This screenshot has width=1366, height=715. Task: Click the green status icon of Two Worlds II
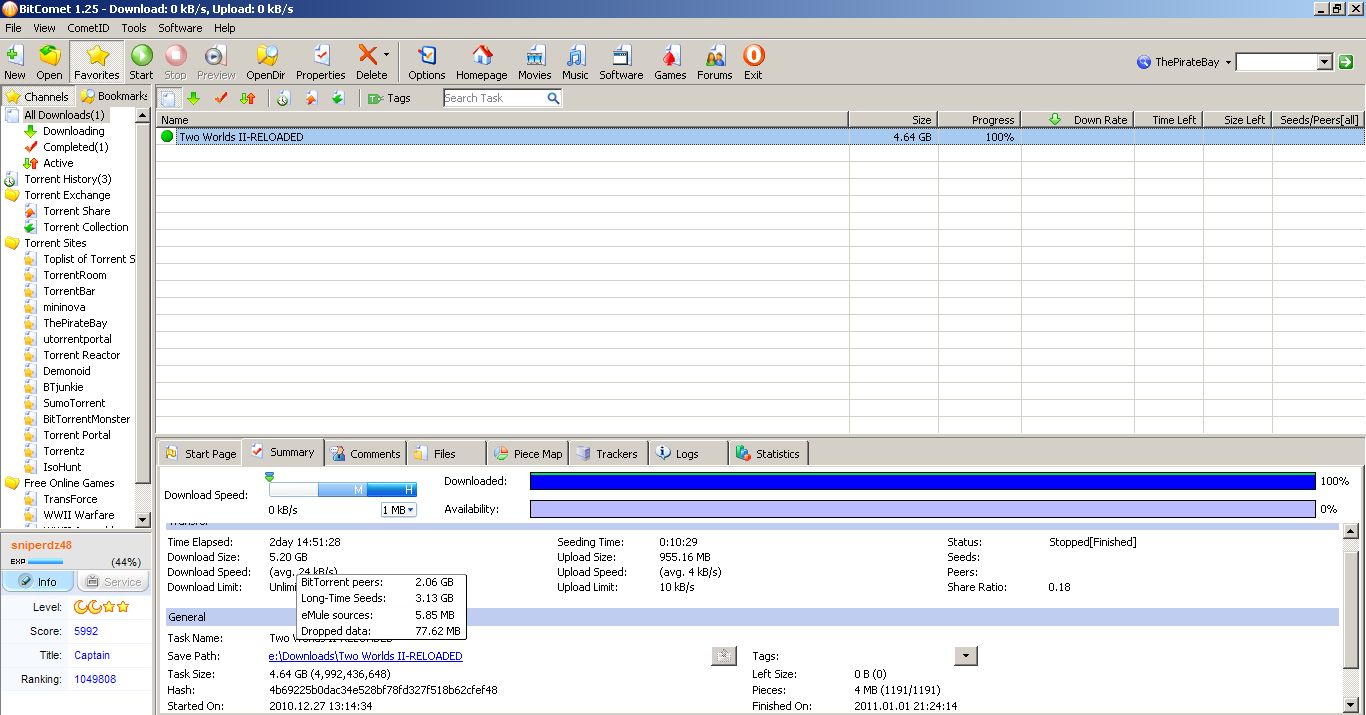pyautogui.click(x=167, y=137)
